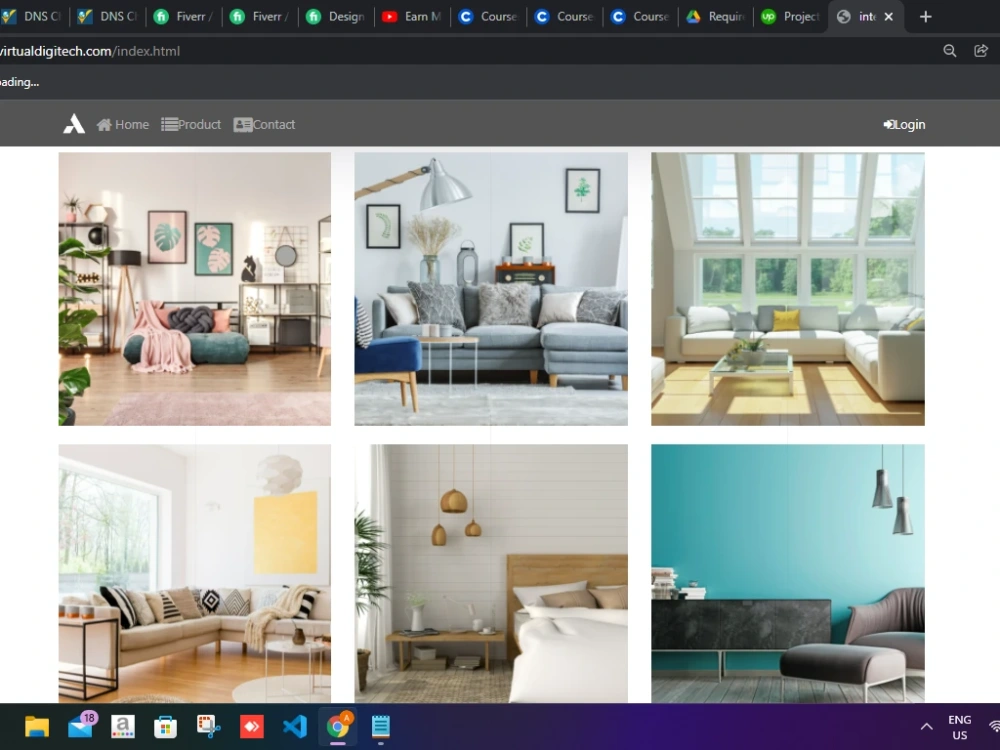Switch to the Project Upwork tab
The image size is (1000, 750).
coord(791,17)
